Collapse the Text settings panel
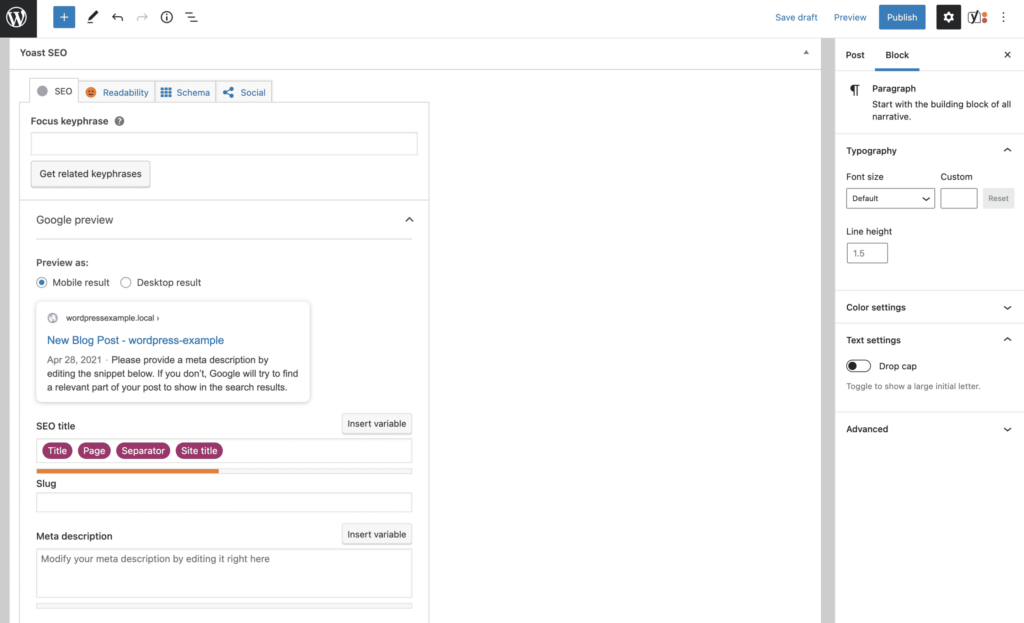Screen dimensions: 1024x623 (x=1007, y=340)
